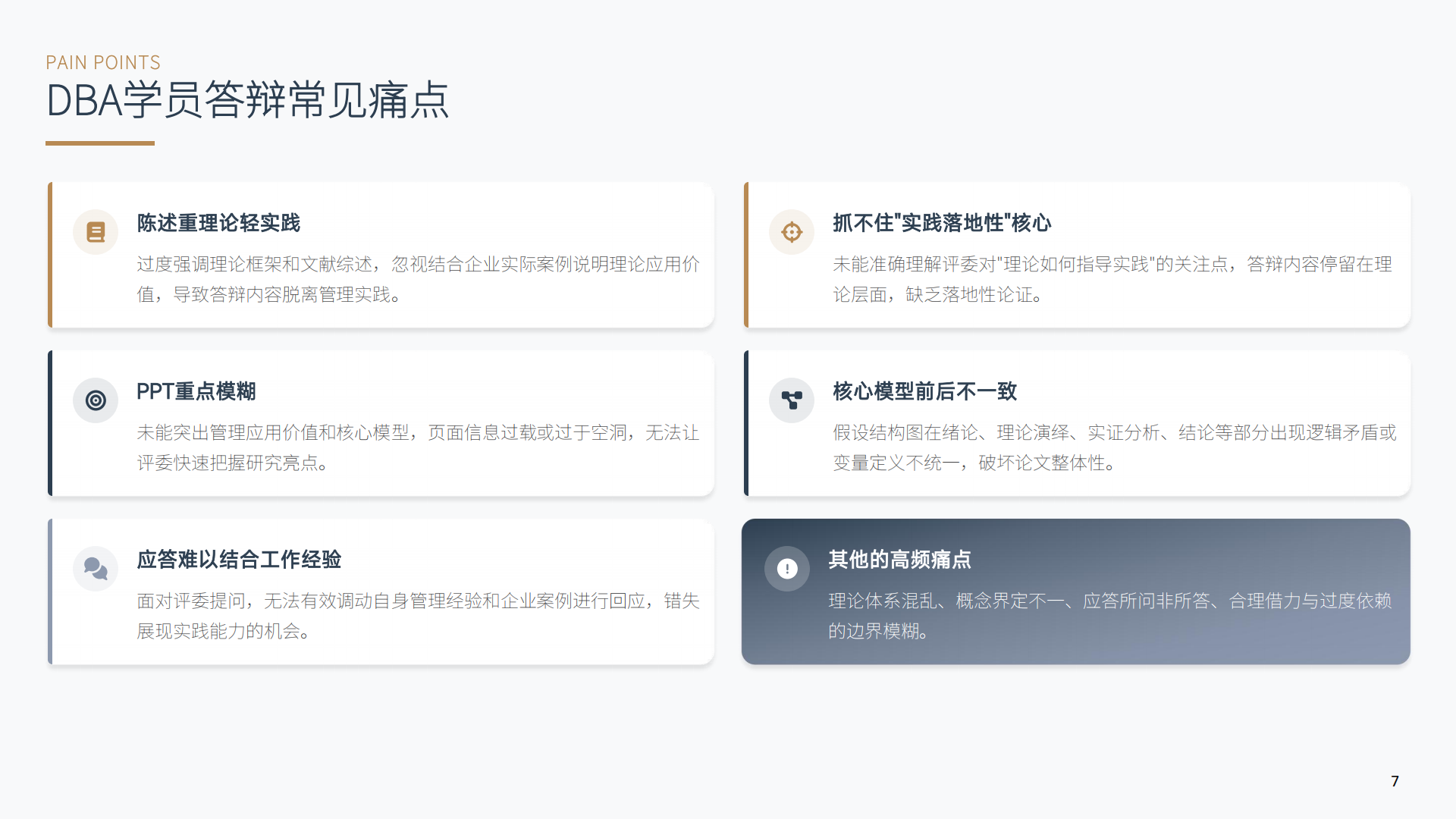The image size is (1456, 819).
Task: Click the navy accent bar on PPT重点模糊 card
Action: [50, 423]
